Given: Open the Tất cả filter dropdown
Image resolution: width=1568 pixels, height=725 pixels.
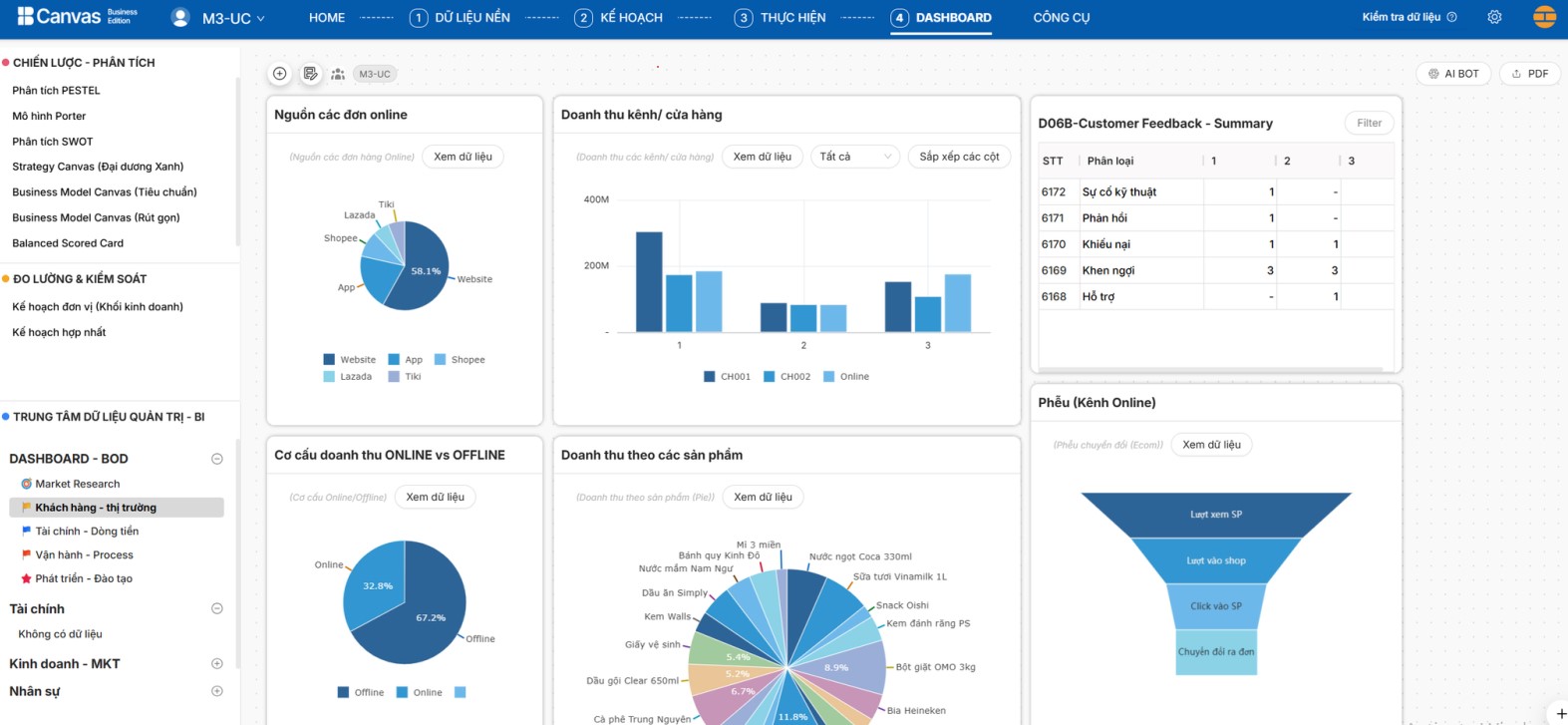Looking at the screenshot, I should [854, 157].
